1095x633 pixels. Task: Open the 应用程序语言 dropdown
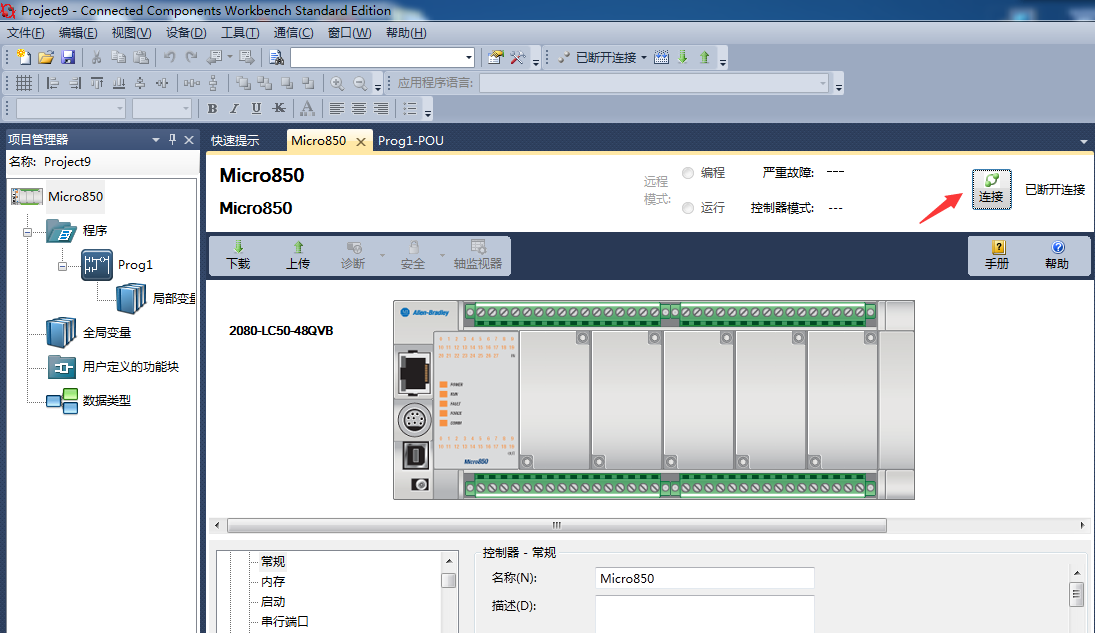pos(823,83)
